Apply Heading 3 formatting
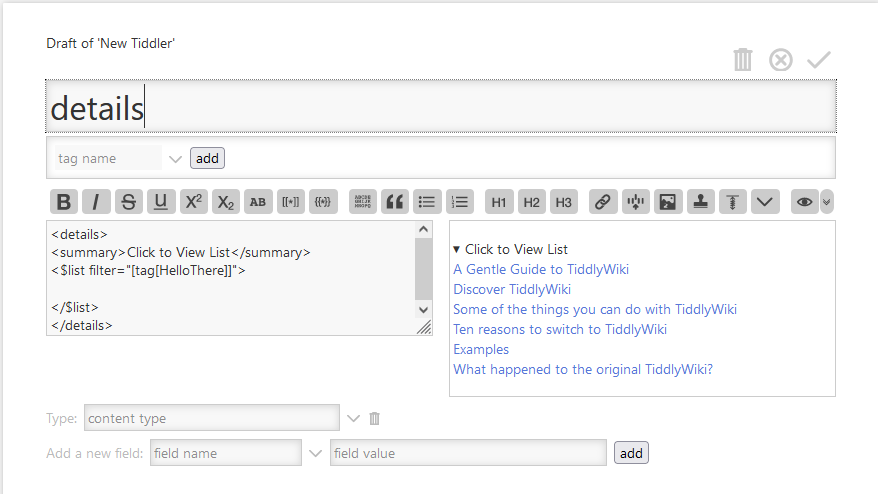Viewport: 878px width, 494px height. [x=564, y=202]
